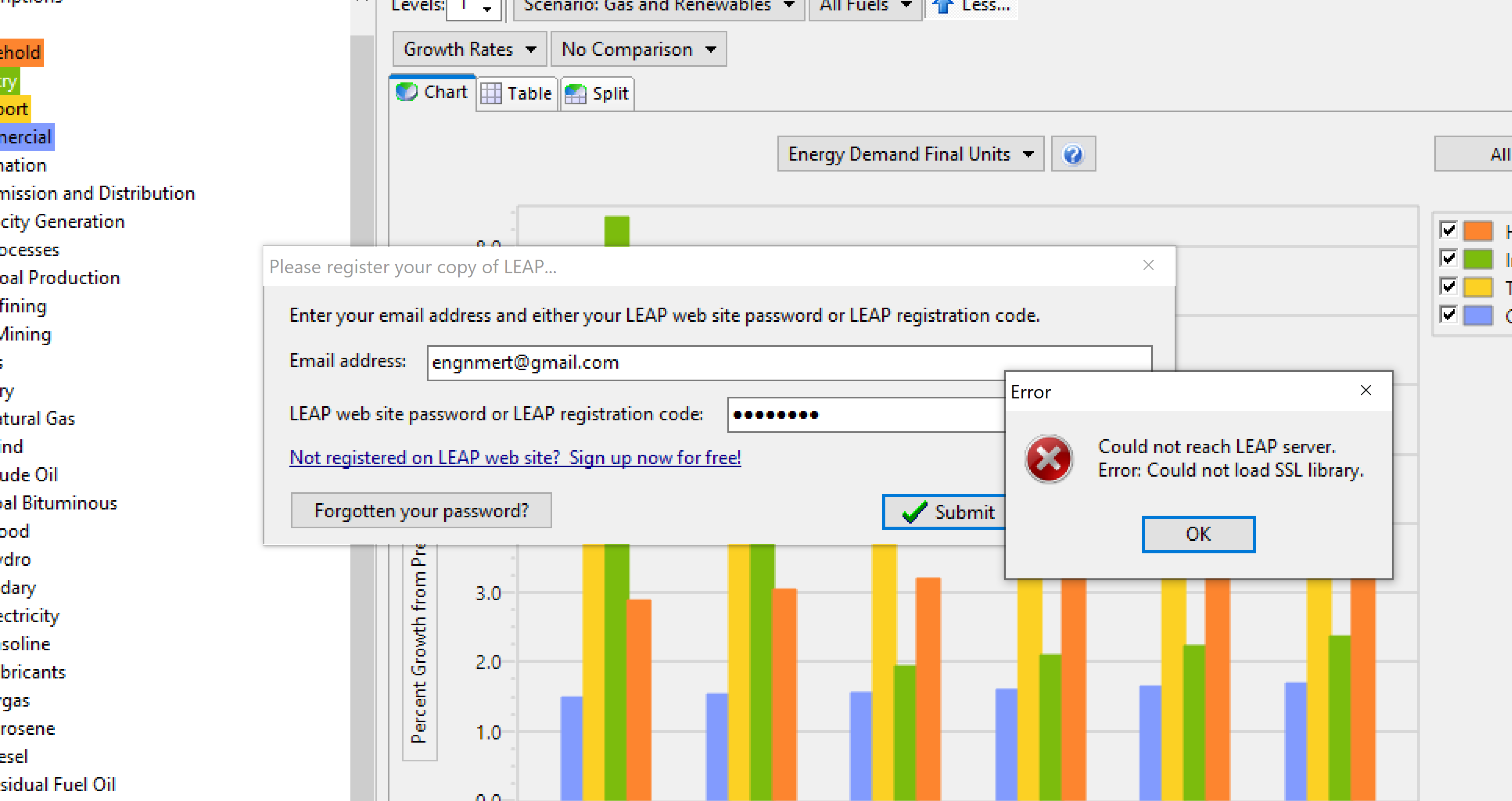Open the Energy Demand Final Units dropdown
Screen dimensions: 1512x801
tap(910, 154)
